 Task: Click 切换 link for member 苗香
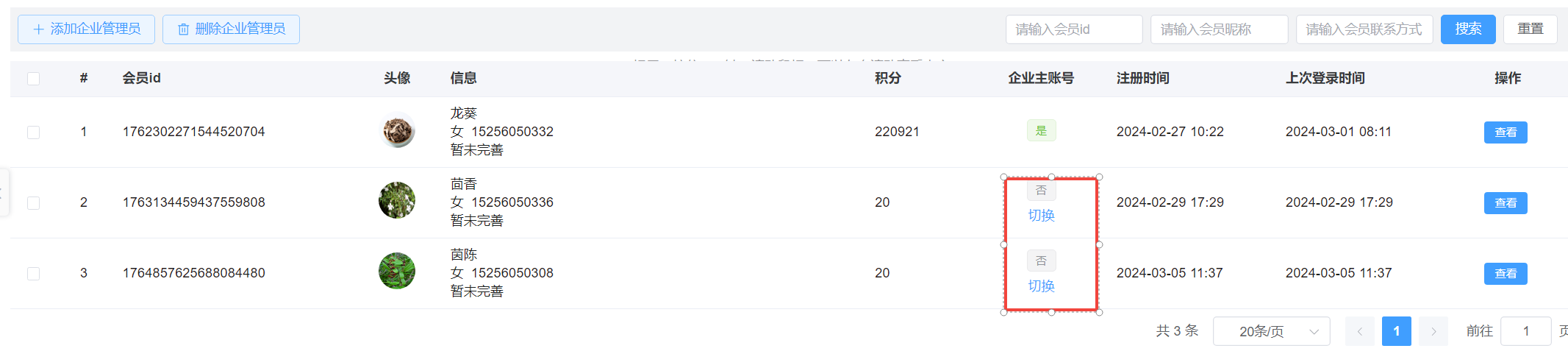tap(1041, 216)
